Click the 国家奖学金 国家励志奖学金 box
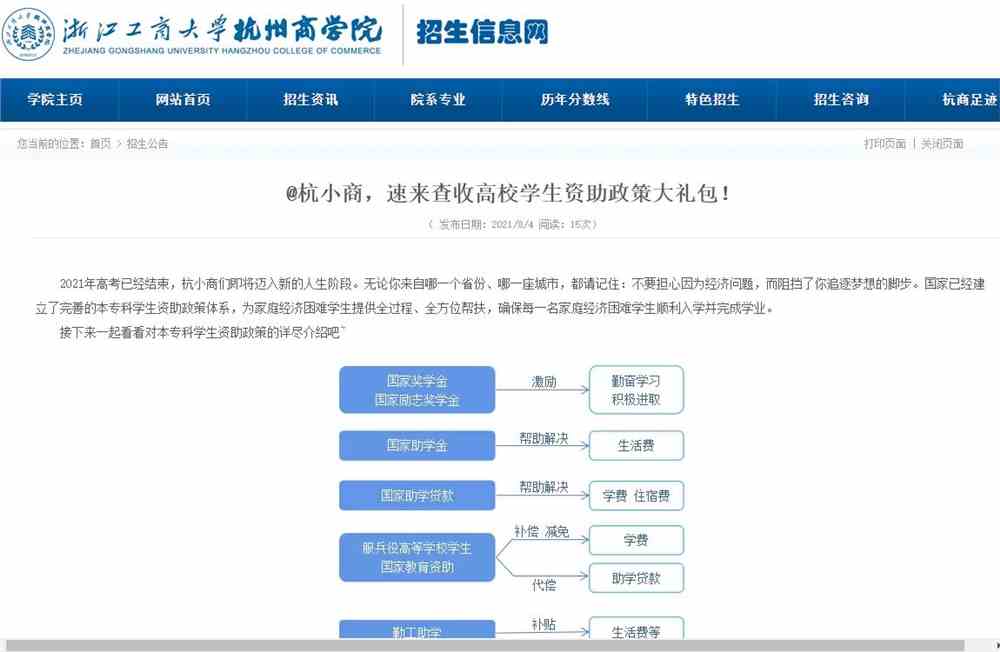Screen dimensions: 1000x652 coord(417,390)
